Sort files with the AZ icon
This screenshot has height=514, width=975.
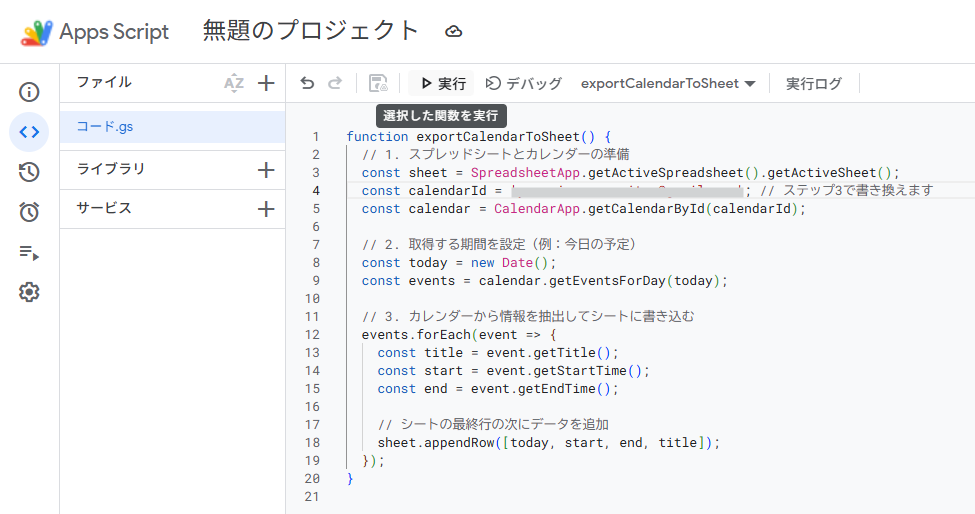pos(234,84)
